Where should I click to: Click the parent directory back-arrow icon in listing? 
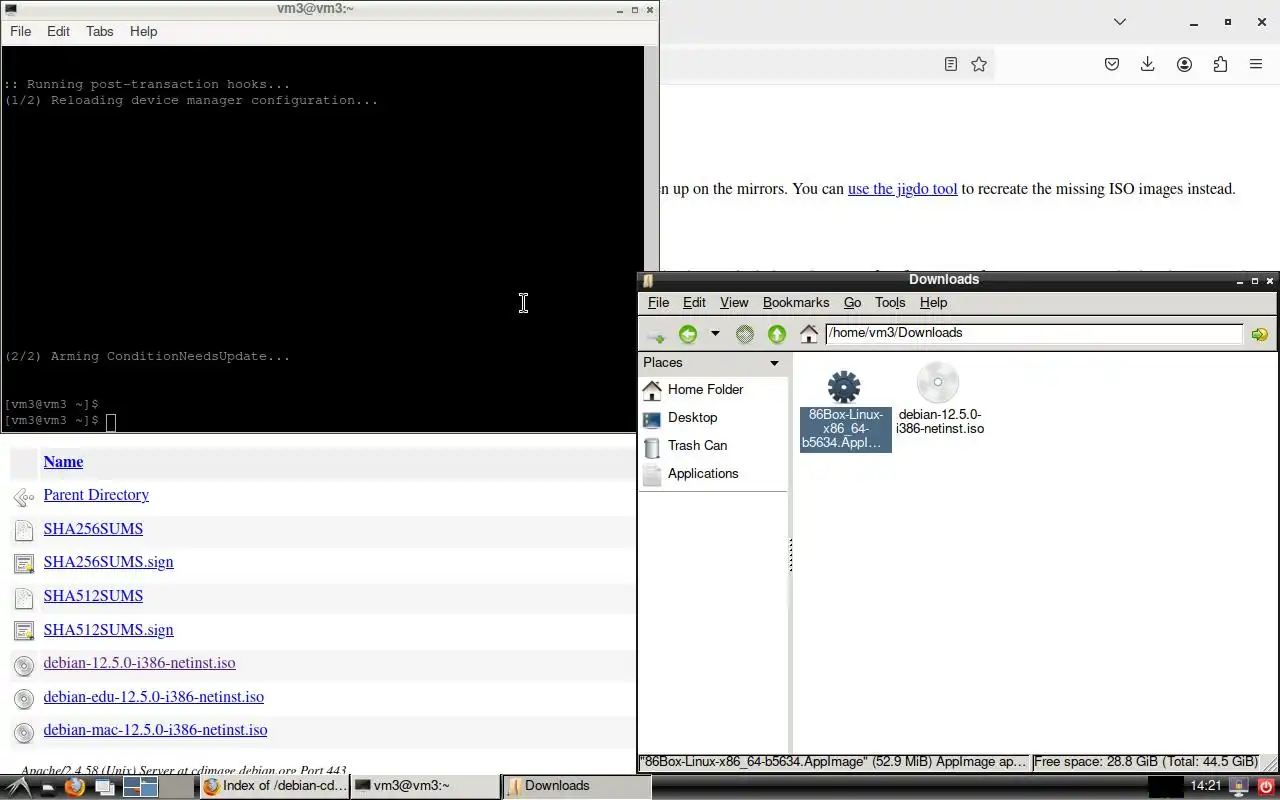click(x=24, y=497)
